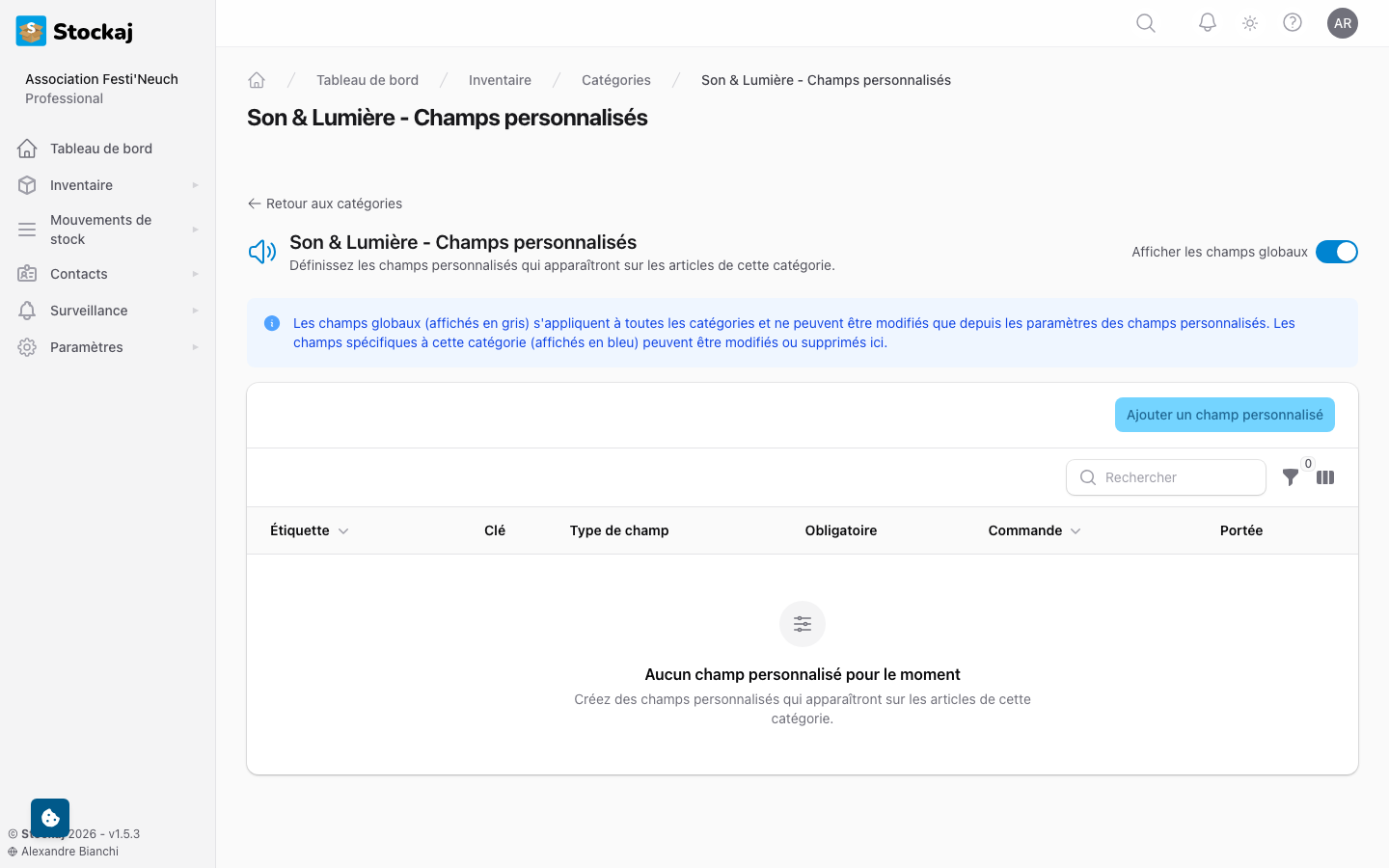Sort by Commande column chevron

pos(1076,531)
